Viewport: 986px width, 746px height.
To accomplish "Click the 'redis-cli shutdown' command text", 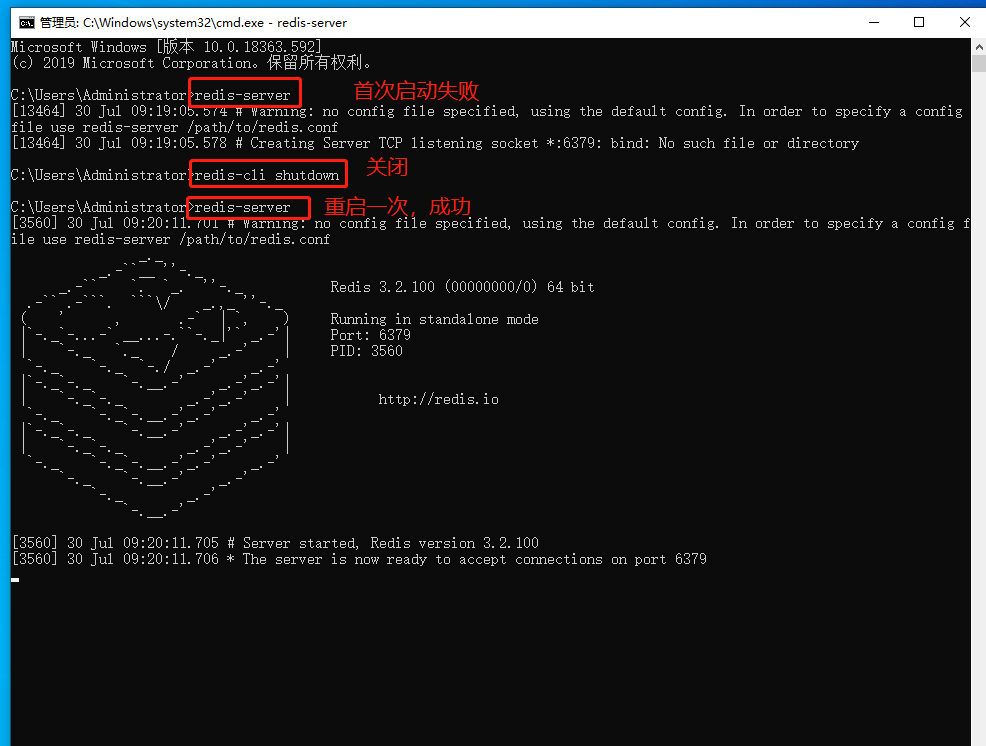I will (267, 175).
